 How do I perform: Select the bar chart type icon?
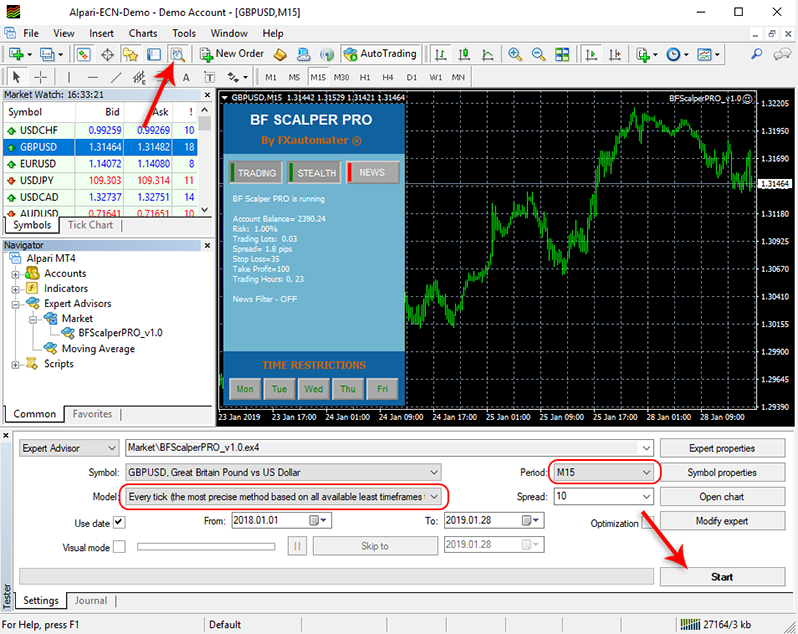(441, 54)
